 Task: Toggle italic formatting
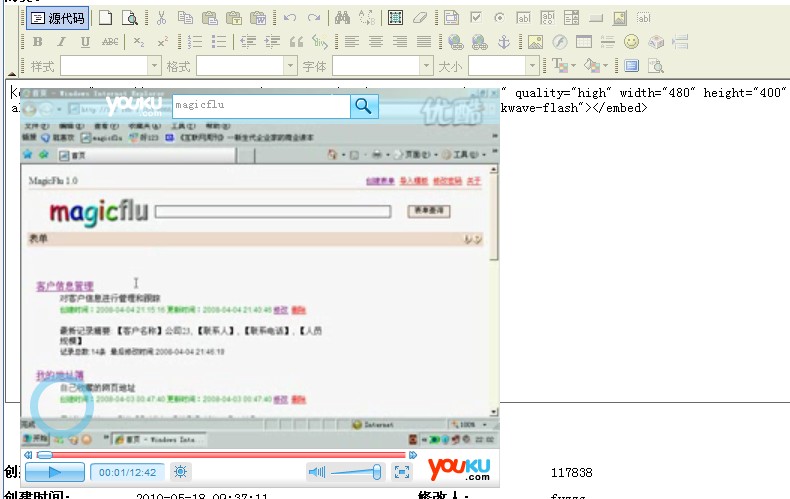61,42
